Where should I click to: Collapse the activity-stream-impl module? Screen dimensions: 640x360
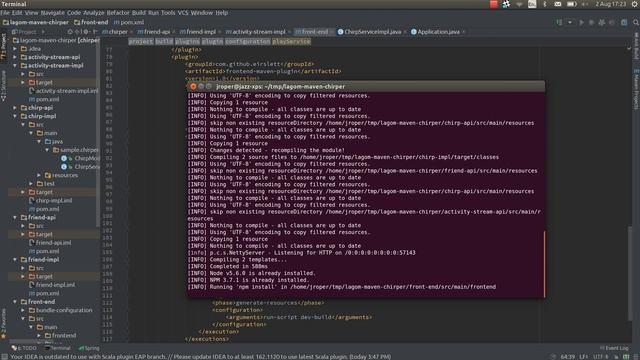tap(15, 65)
